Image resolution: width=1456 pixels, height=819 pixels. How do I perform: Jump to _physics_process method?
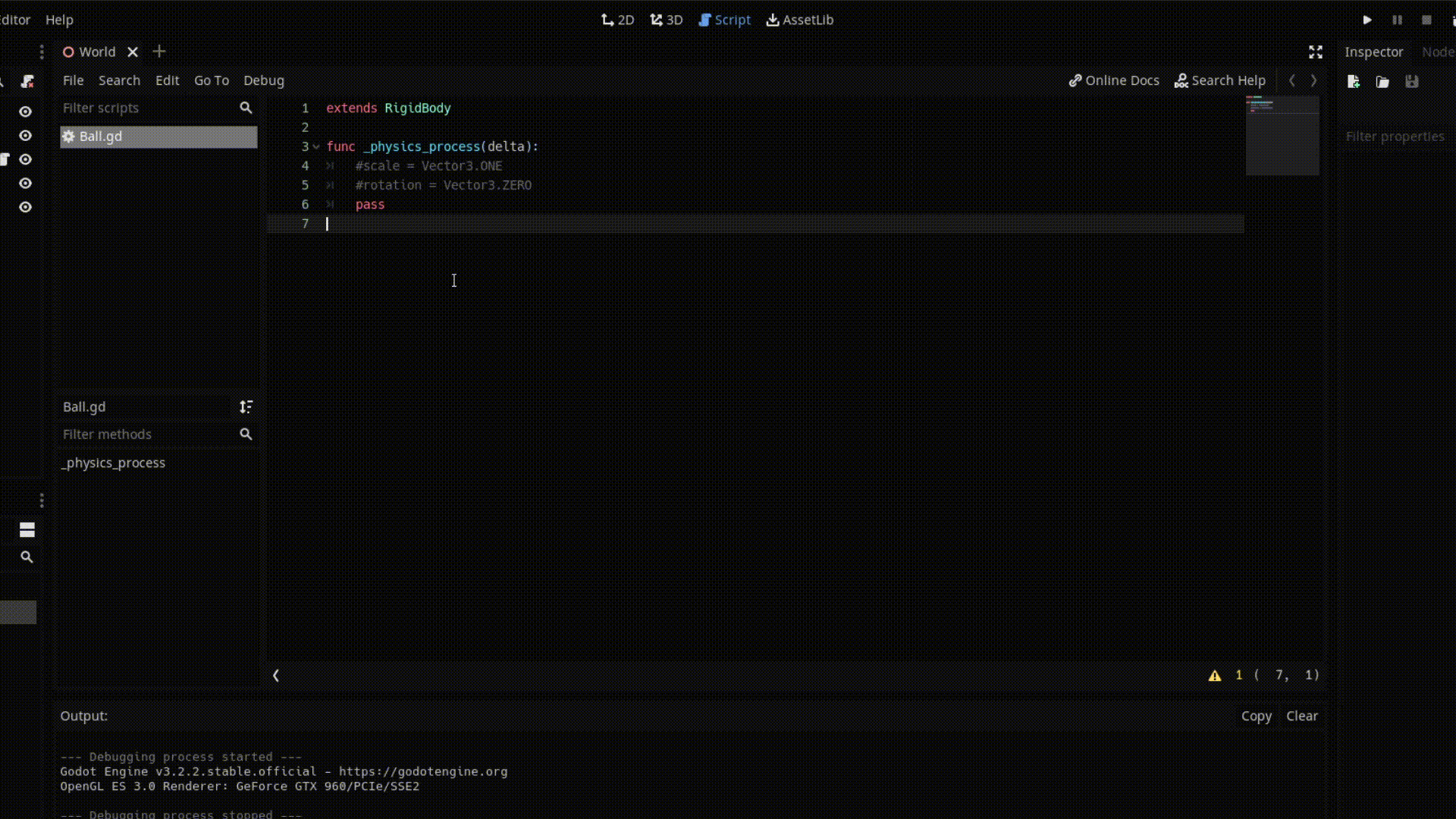click(113, 463)
